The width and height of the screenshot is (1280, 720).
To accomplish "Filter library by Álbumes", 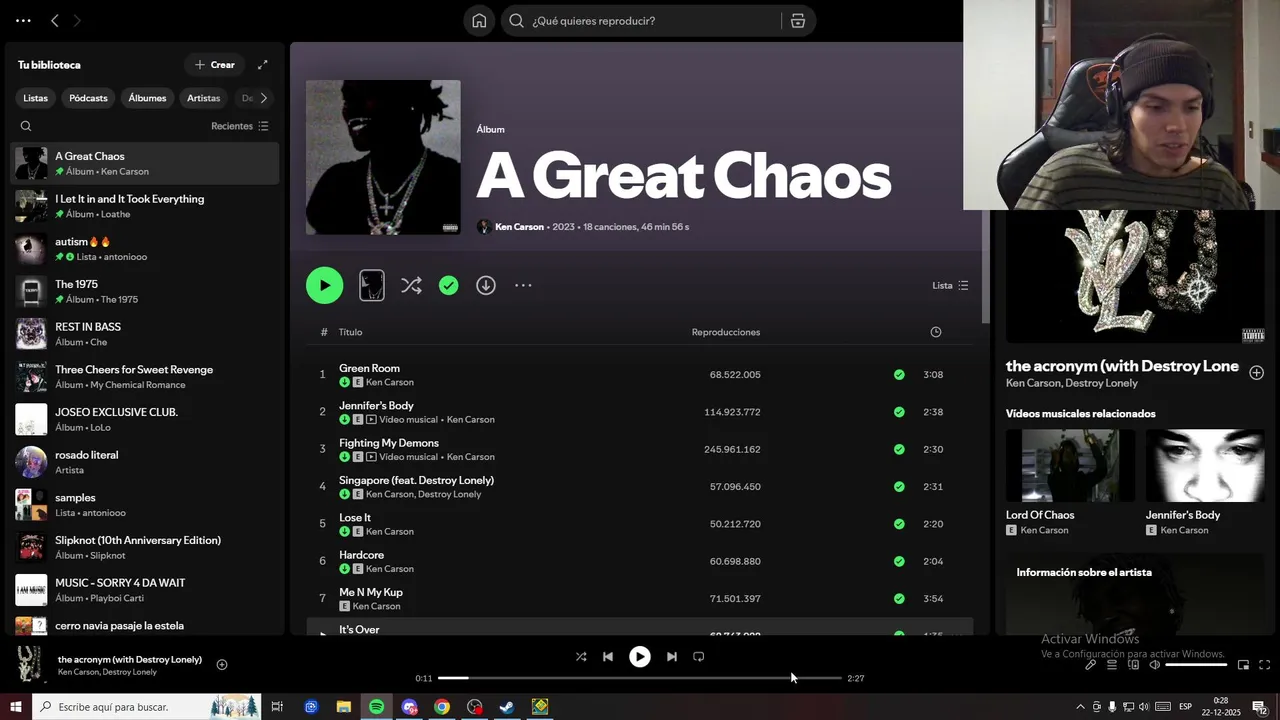I will 147,98.
